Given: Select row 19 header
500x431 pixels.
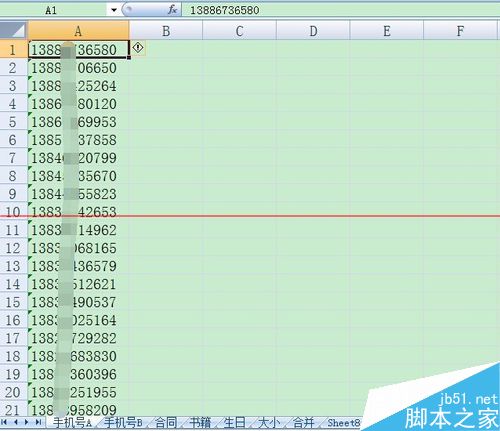Looking at the screenshot, I should (x=13, y=374).
